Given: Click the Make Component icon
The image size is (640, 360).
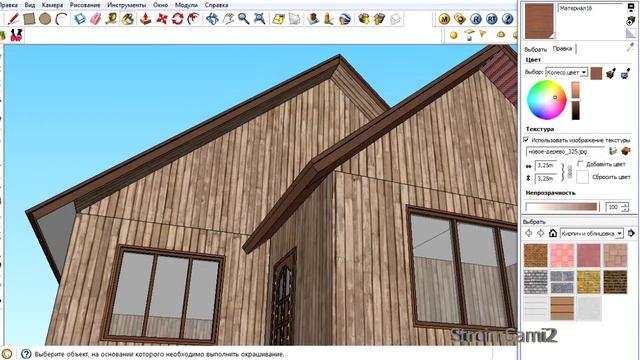Looking at the screenshot, I should tap(80, 19).
